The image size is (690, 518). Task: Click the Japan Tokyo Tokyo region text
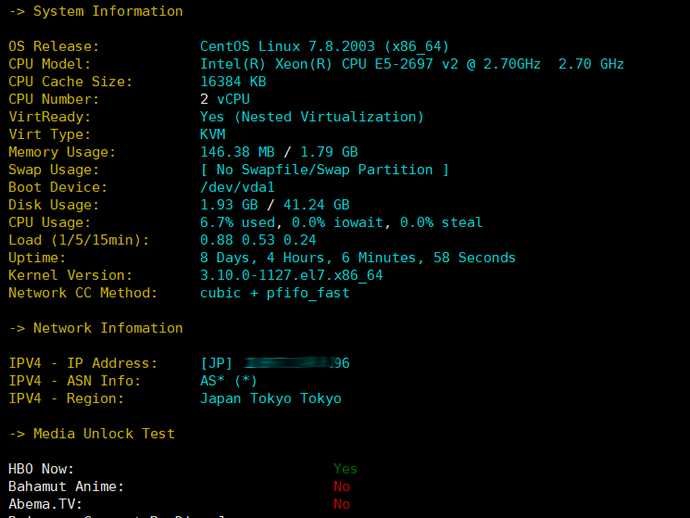click(270, 398)
